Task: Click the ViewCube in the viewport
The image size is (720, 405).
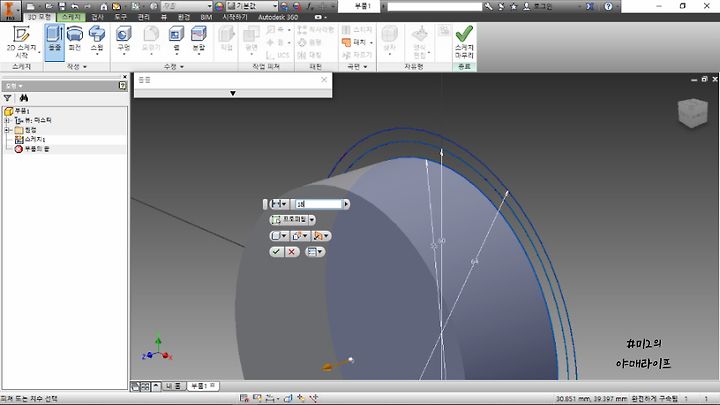Action: [692, 112]
